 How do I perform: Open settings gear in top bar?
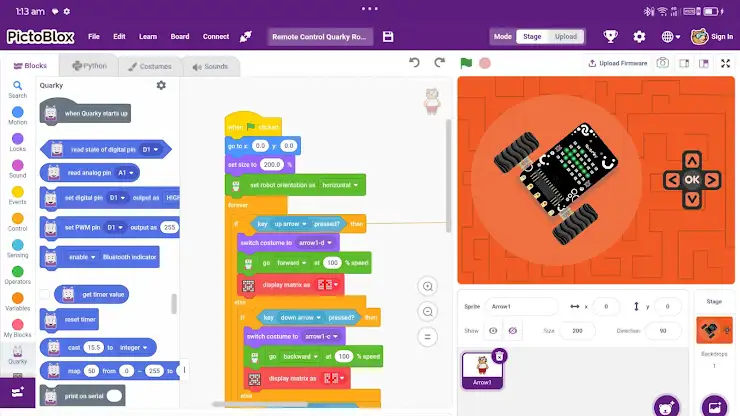(x=639, y=36)
